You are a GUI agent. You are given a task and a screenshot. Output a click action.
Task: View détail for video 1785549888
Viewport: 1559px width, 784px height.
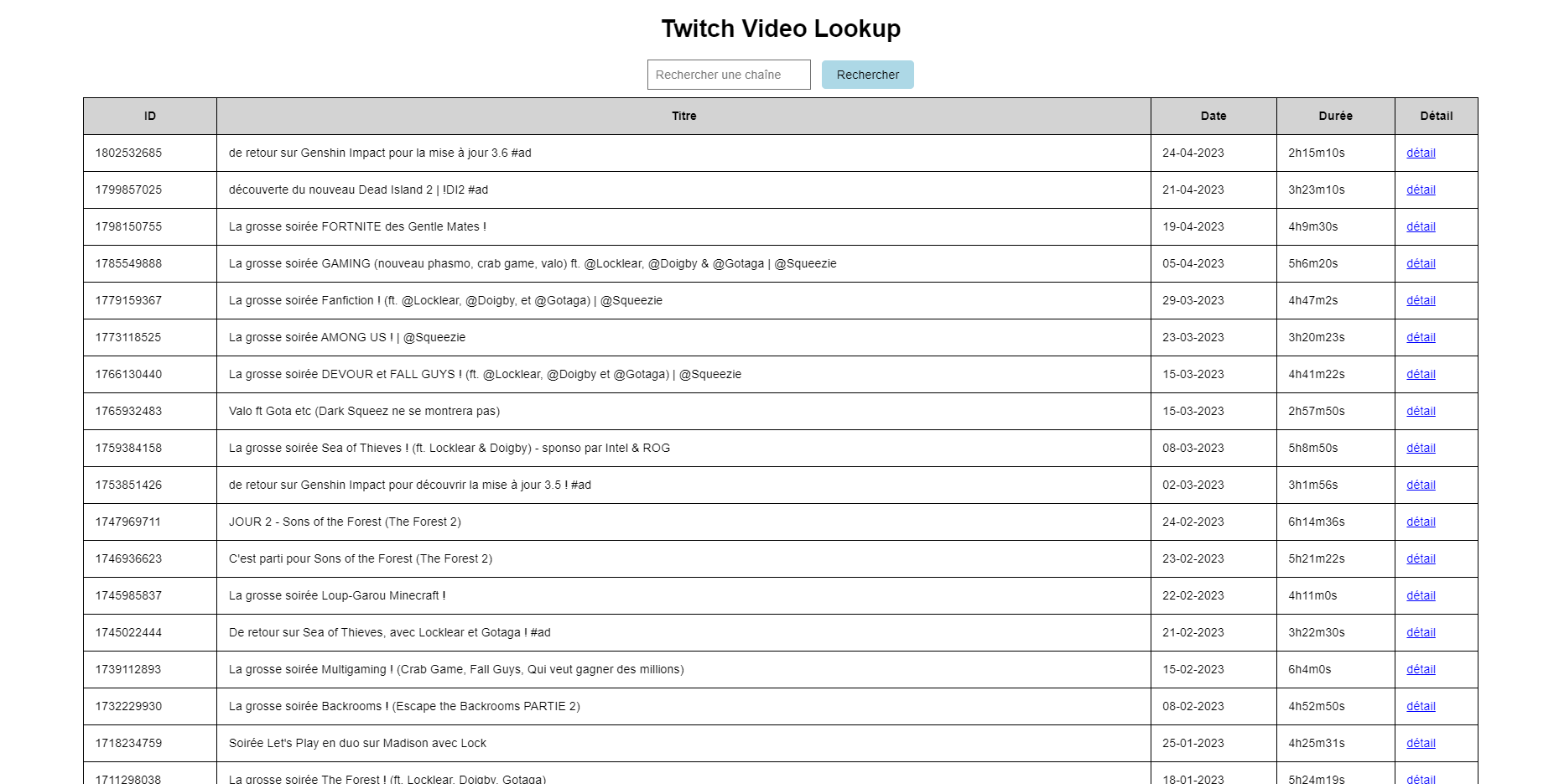pos(1421,263)
